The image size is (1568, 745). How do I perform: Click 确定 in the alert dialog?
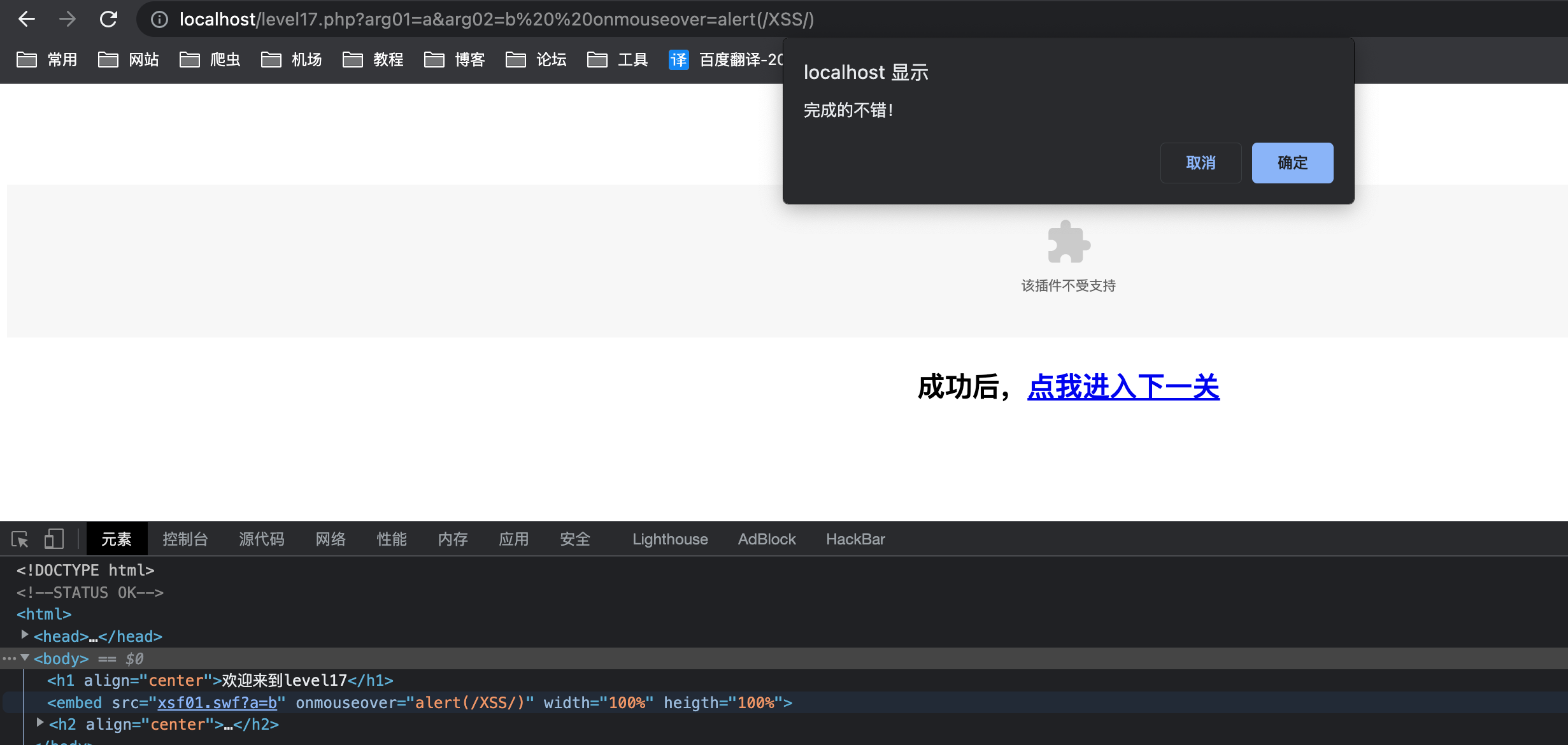pos(1292,163)
